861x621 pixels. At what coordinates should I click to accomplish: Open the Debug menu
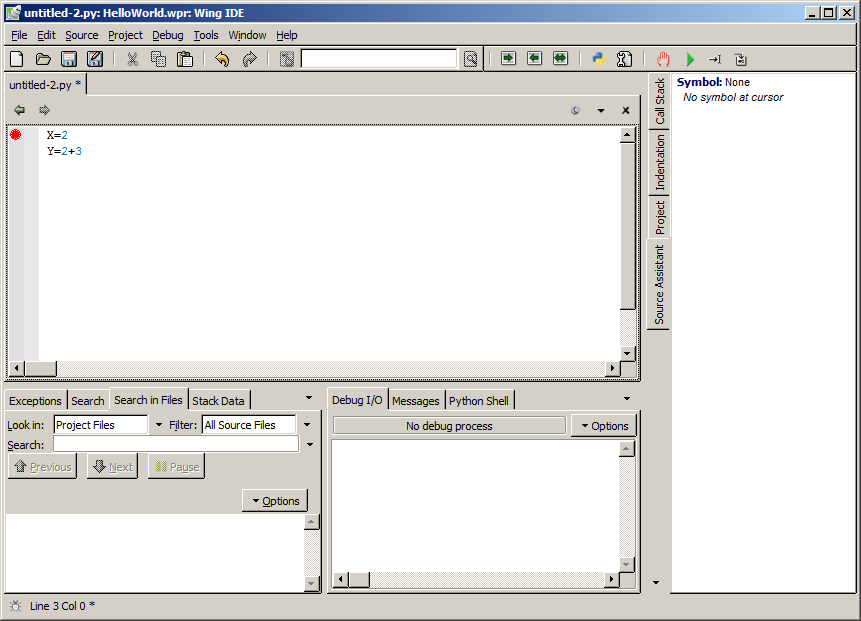pyautogui.click(x=168, y=35)
